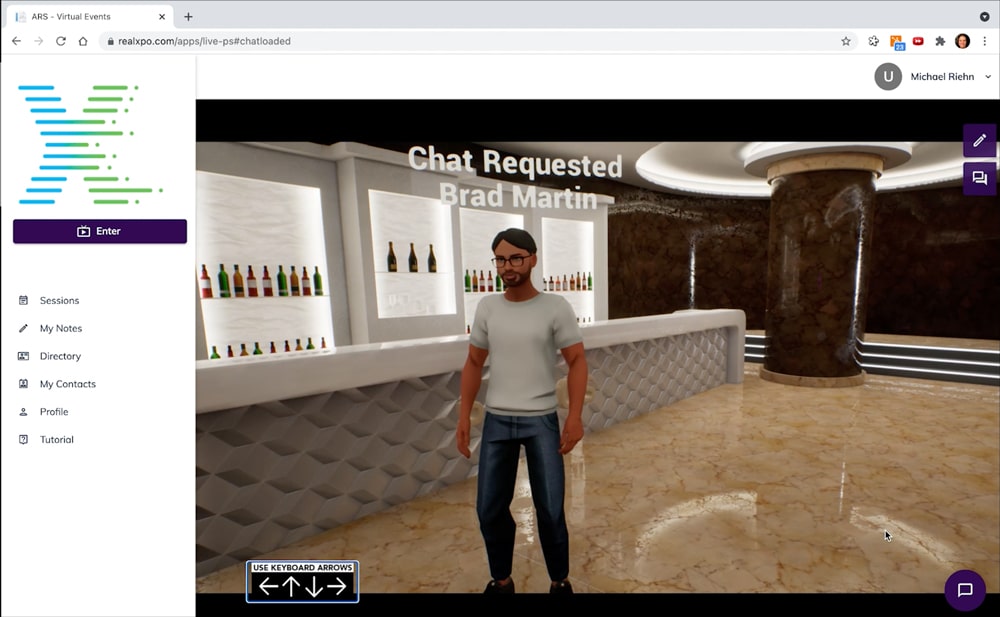Click the browser forward button

[38, 41]
